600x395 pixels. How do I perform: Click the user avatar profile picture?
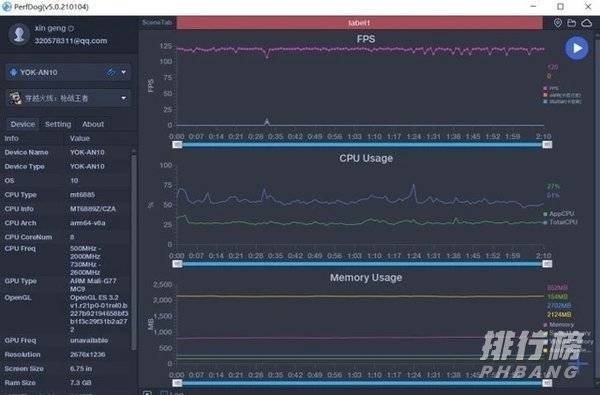19,34
